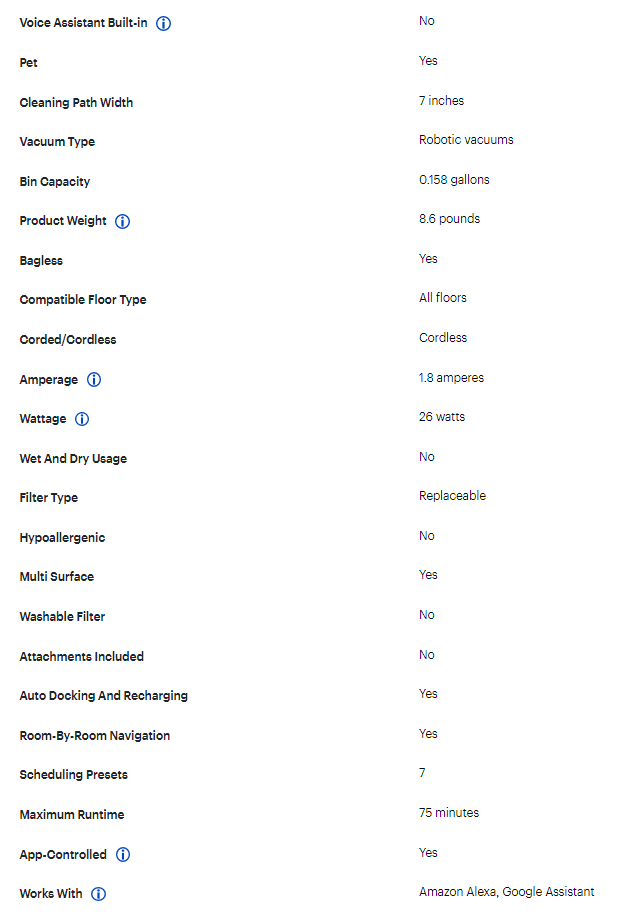This screenshot has height=922, width=624.
Task: Click the 75 minutes runtime value
Action: click(x=449, y=813)
